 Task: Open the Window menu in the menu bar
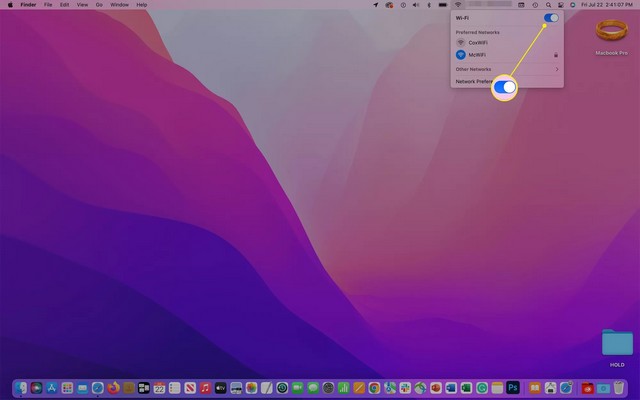119,5
